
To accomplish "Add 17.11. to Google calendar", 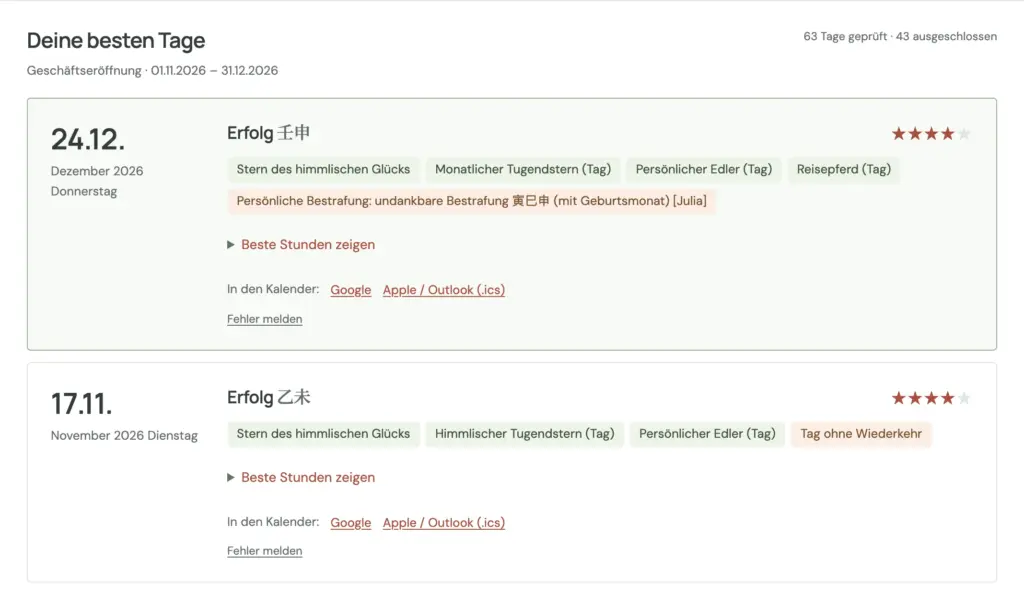I will click(351, 522).
